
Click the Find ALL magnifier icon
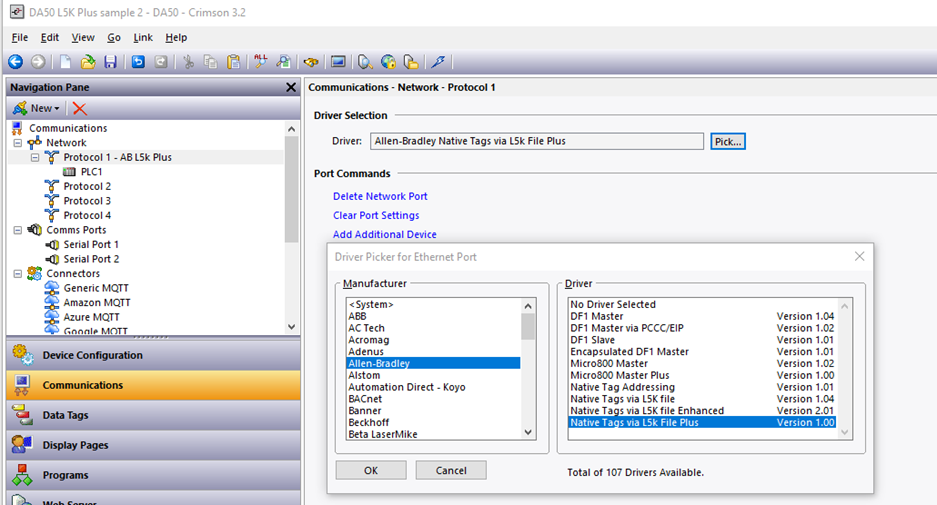(x=261, y=62)
